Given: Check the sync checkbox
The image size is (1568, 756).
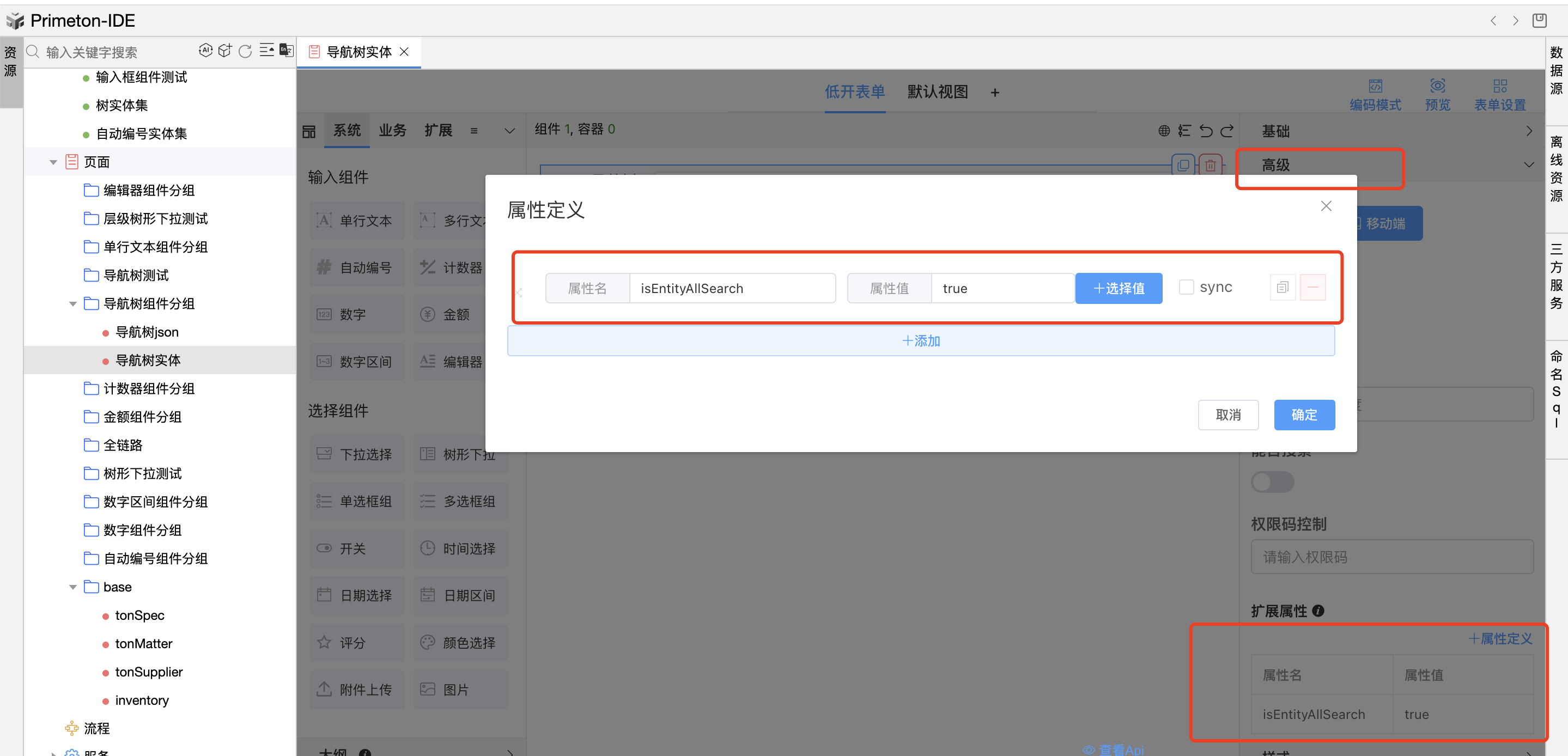Looking at the screenshot, I should coord(1186,287).
